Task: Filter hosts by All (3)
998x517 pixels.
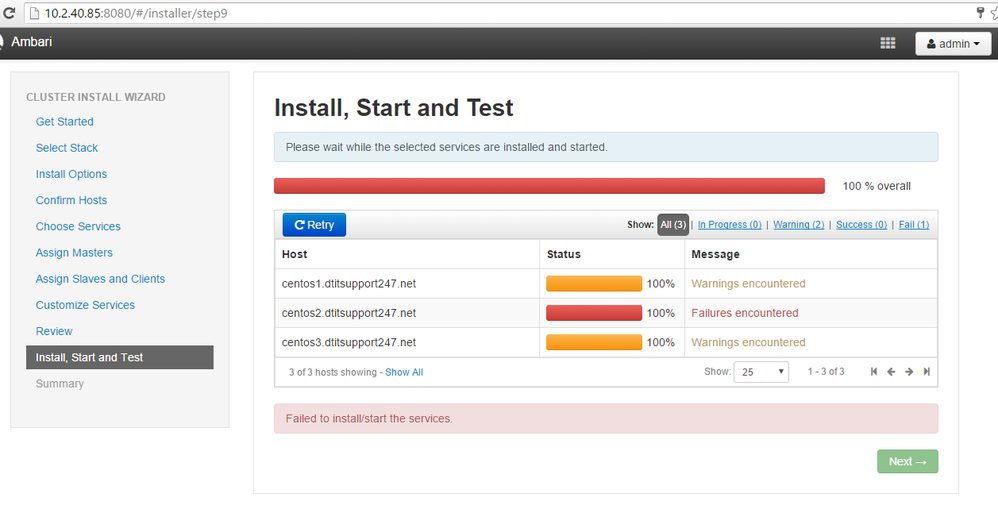Action: point(673,225)
